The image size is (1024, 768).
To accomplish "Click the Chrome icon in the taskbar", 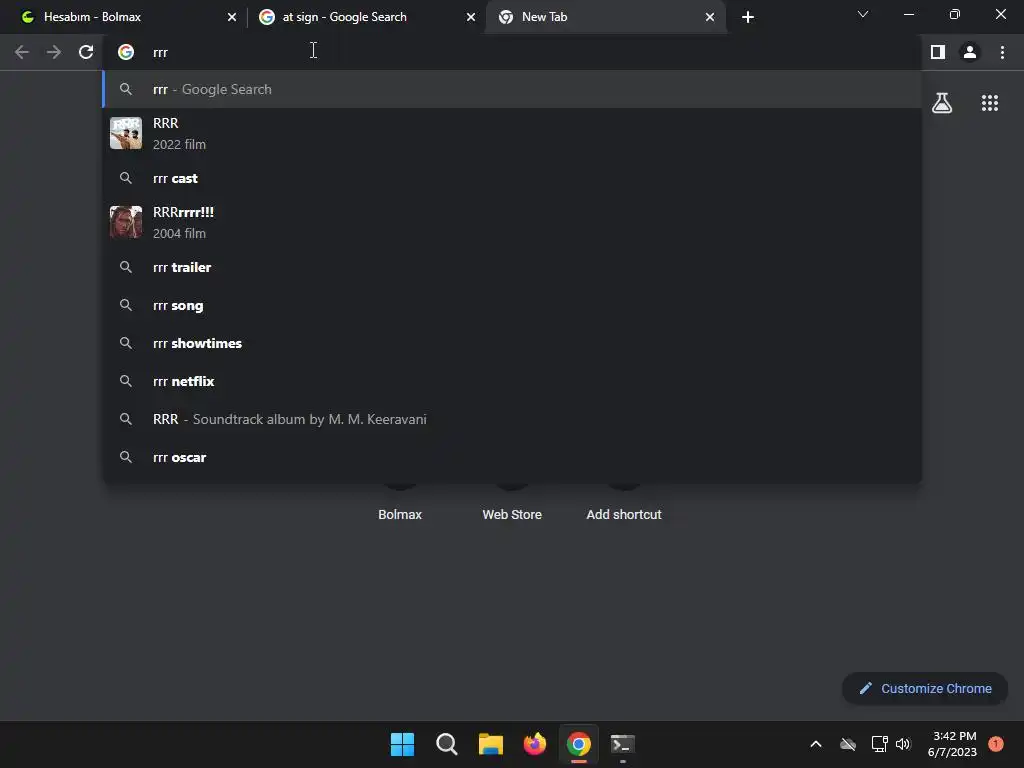I will pyautogui.click(x=579, y=744).
